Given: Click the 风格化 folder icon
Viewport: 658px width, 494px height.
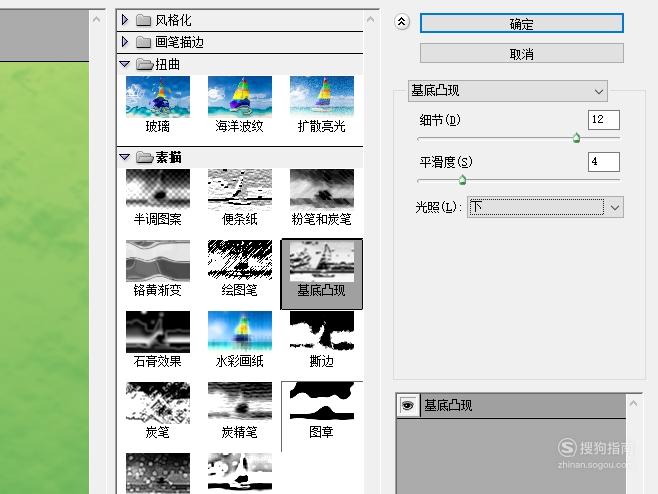Looking at the screenshot, I should click(144, 20).
